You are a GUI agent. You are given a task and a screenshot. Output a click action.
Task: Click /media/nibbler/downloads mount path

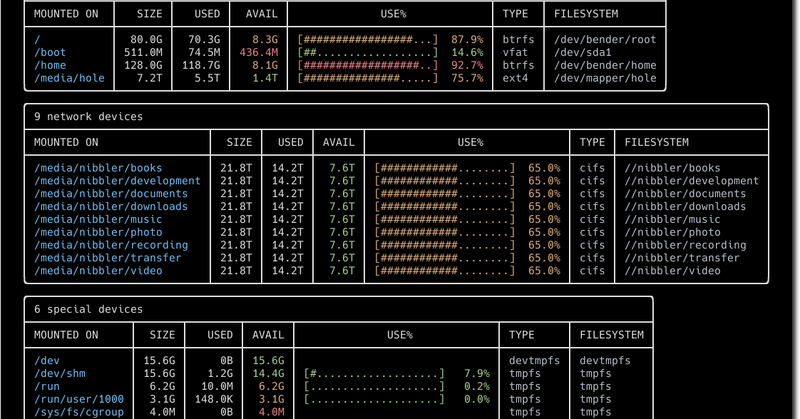[111, 206]
